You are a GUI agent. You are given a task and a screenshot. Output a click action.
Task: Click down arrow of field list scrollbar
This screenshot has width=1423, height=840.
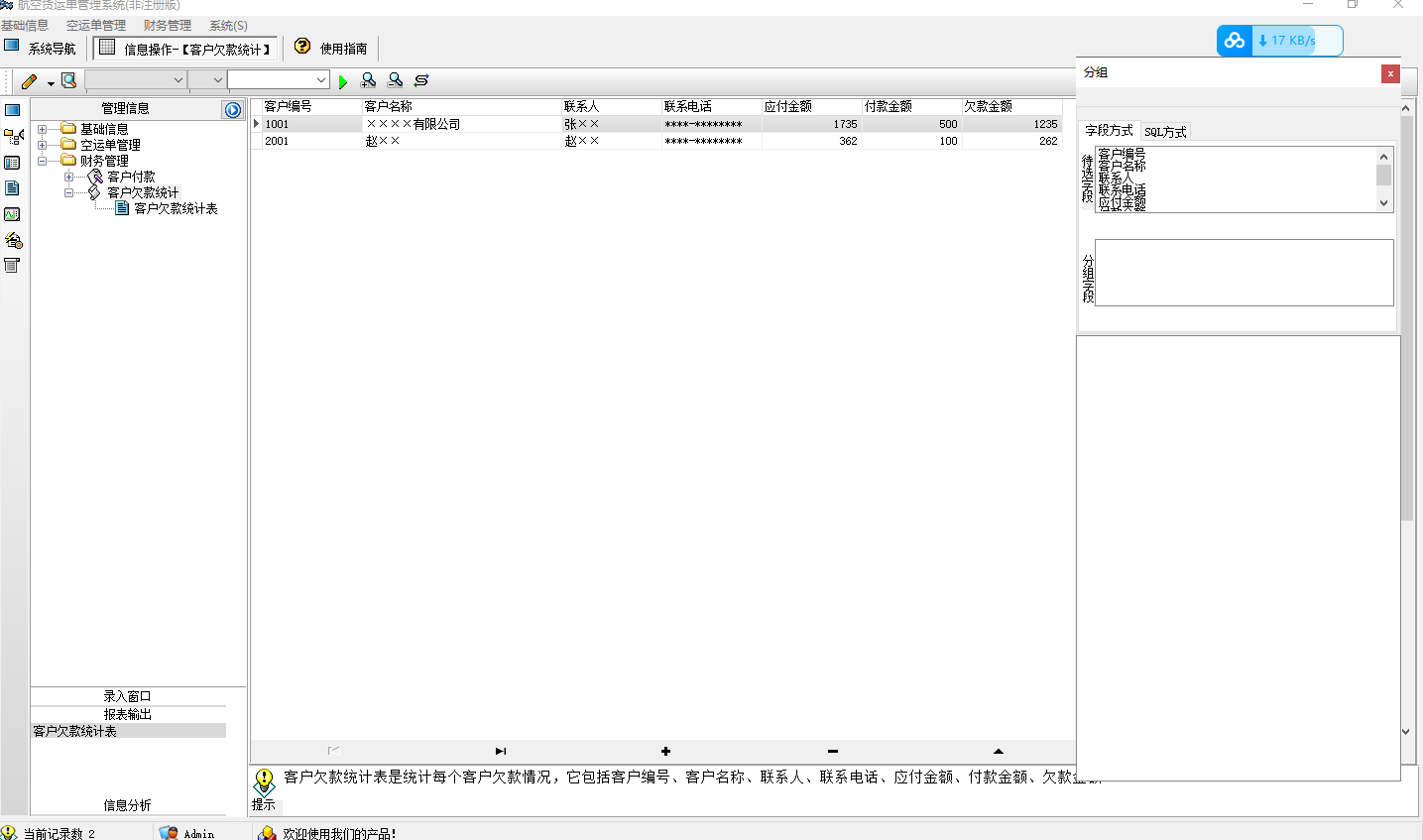(1384, 203)
